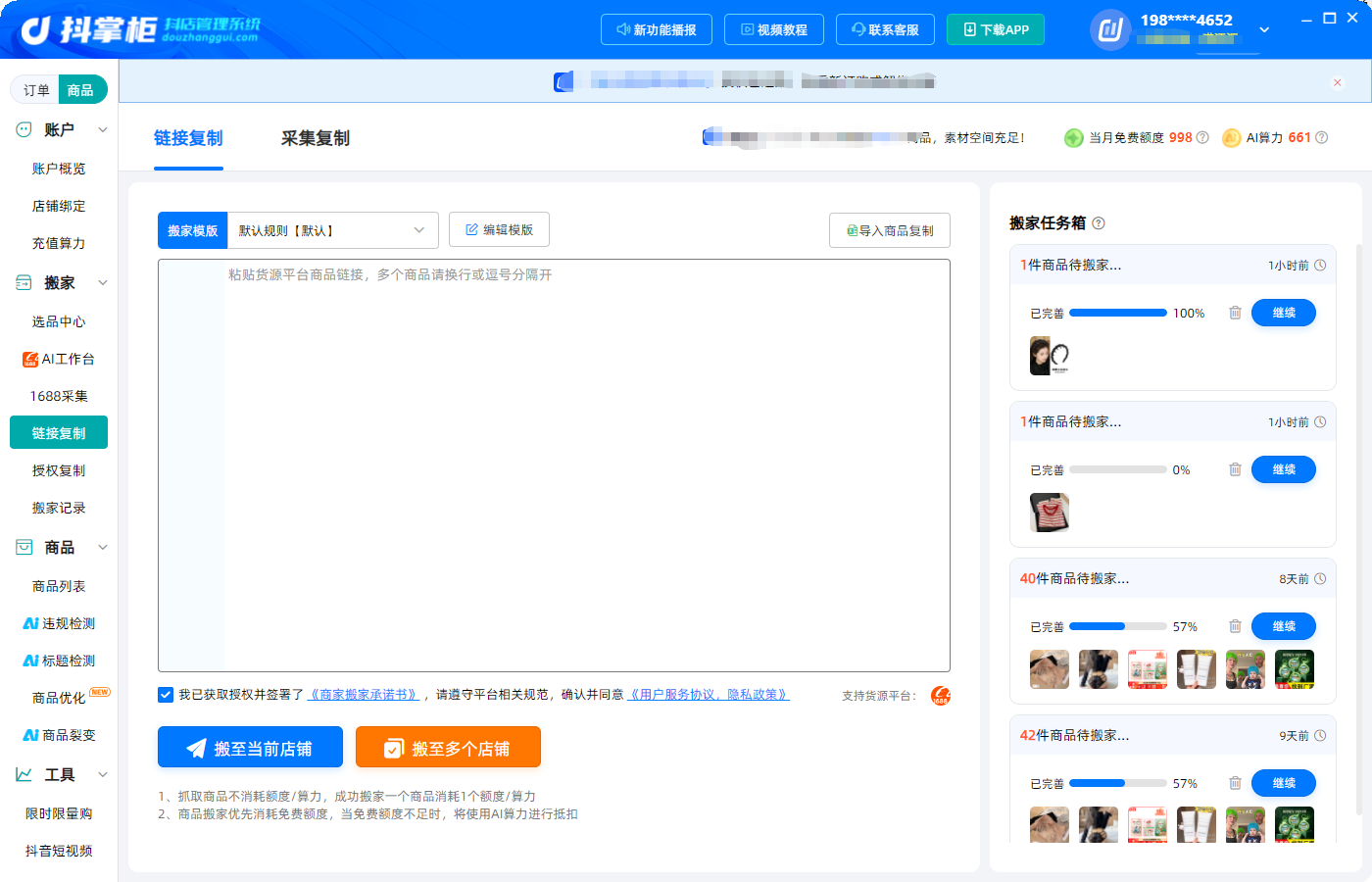Delete the task showing 0% progress

point(1235,469)
